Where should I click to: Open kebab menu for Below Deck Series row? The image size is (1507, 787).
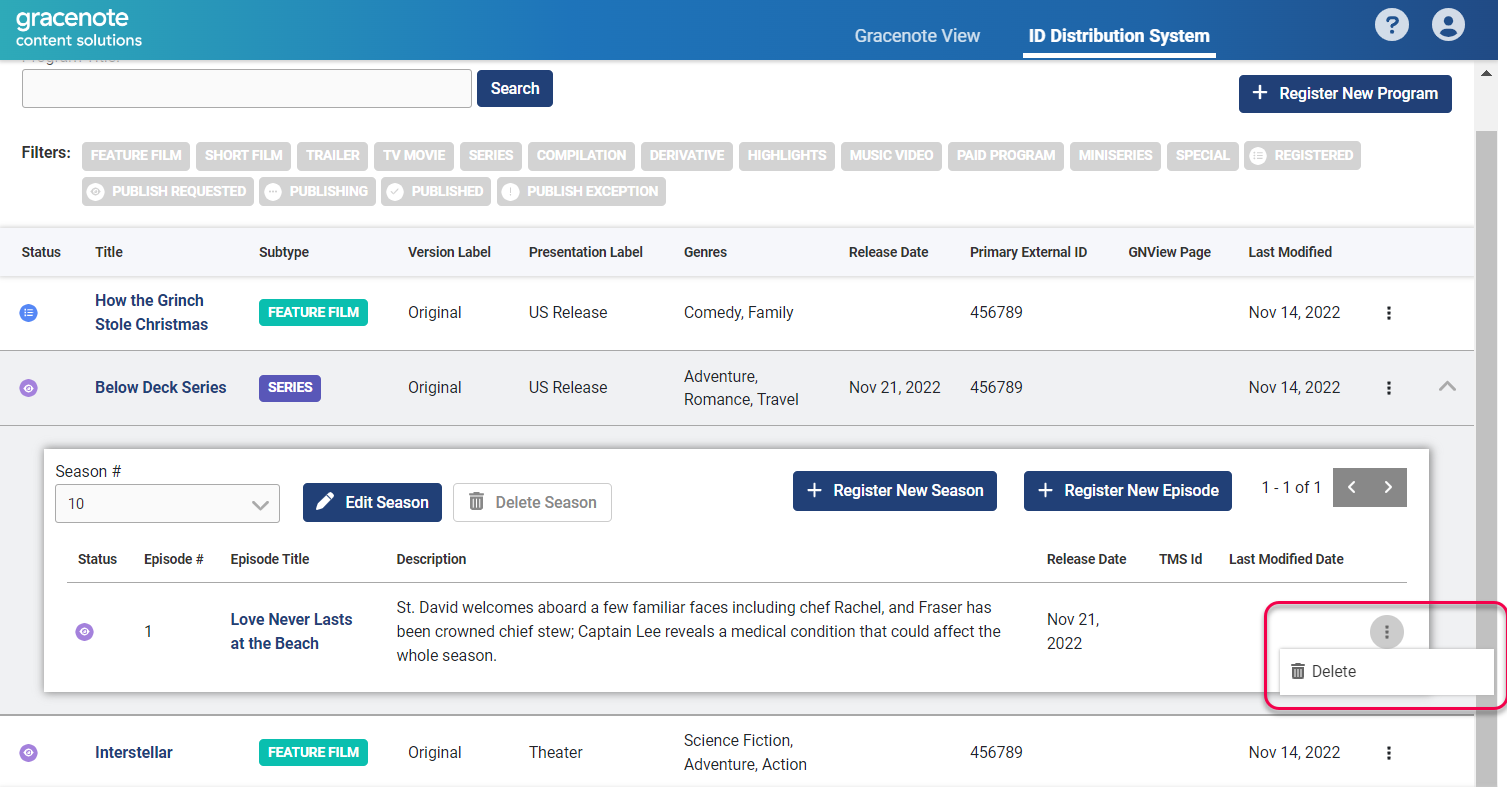pyautogui.click(x=1388, y=388)
